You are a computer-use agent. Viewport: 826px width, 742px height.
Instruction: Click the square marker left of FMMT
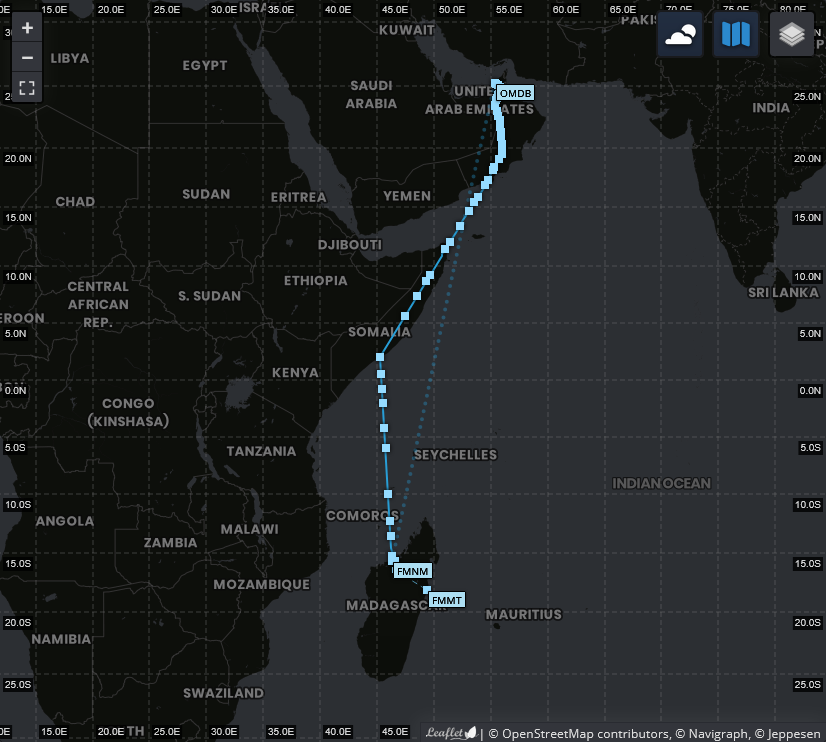427,591
